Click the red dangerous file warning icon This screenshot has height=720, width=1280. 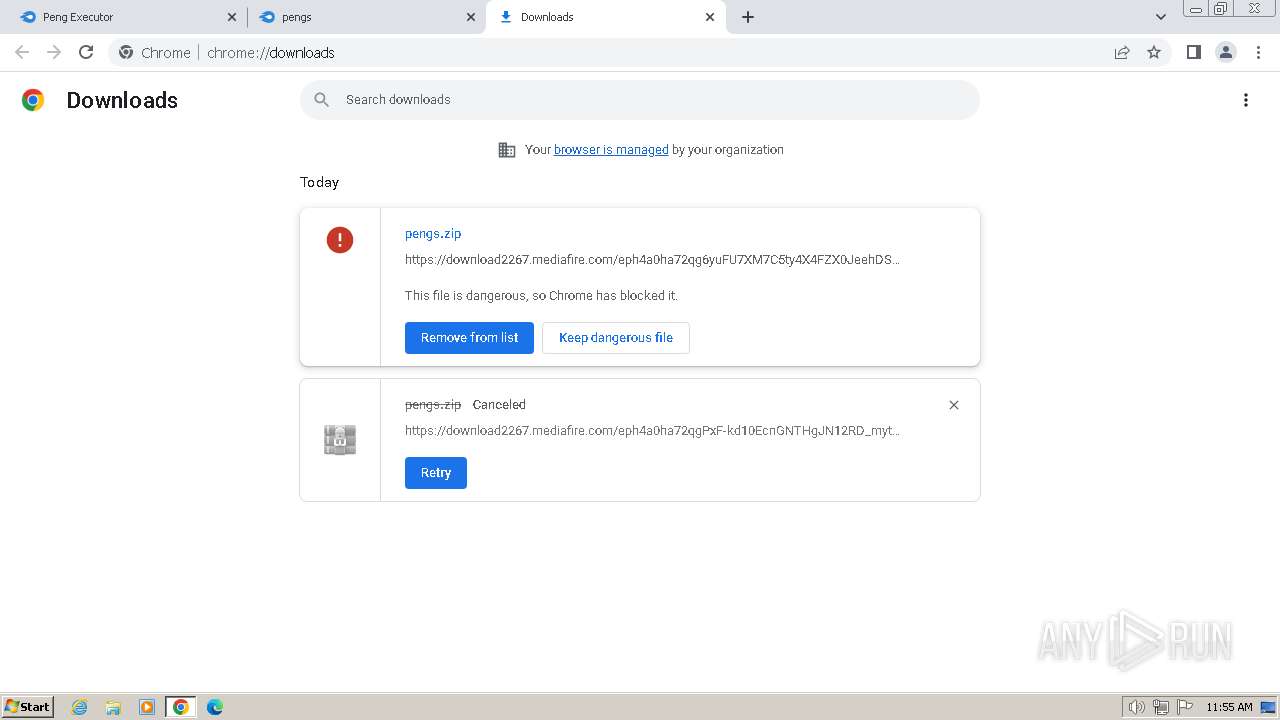click(340, 240)
